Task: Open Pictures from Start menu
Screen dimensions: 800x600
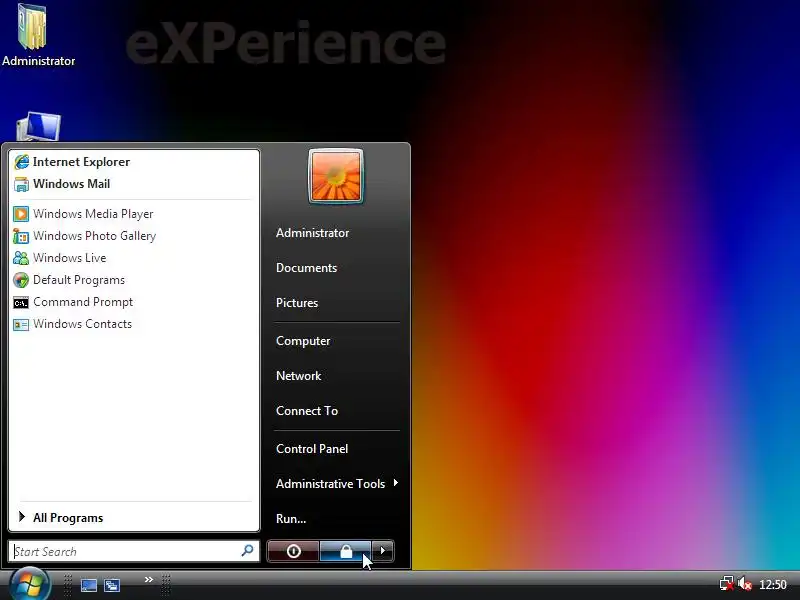Action: tap(297, 303)
